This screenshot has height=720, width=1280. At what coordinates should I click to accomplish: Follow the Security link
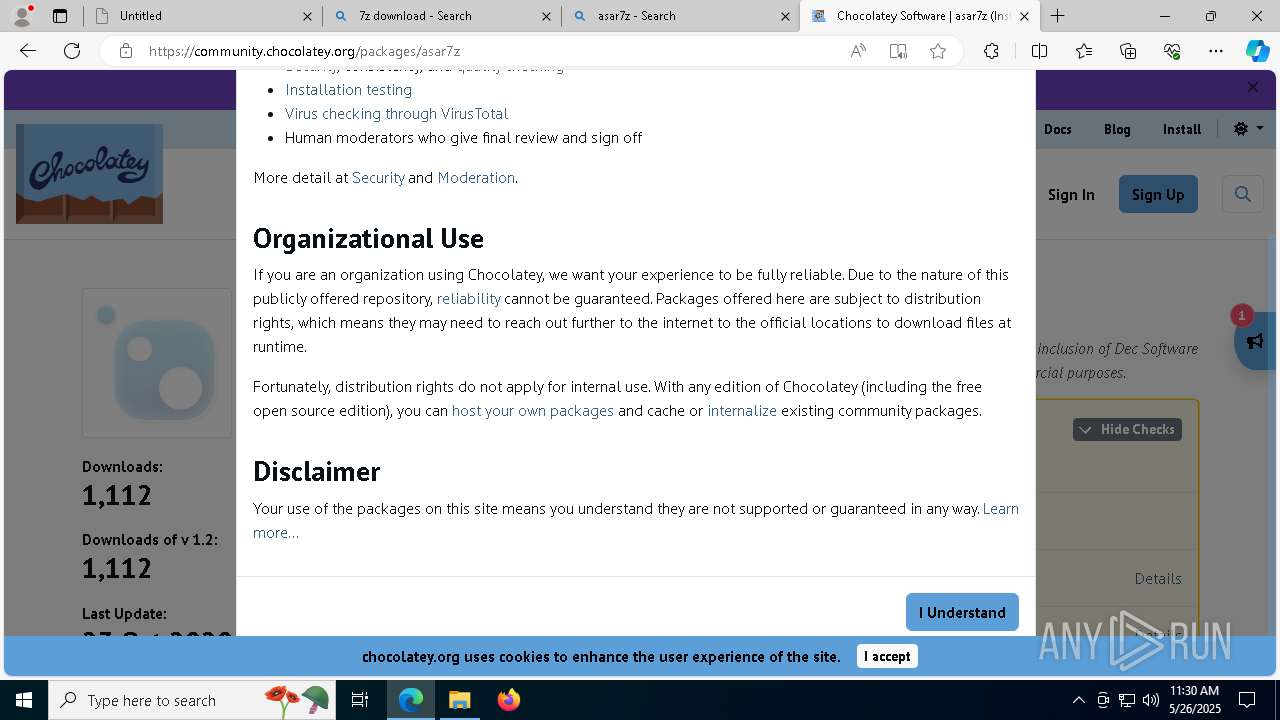[378, 177]
